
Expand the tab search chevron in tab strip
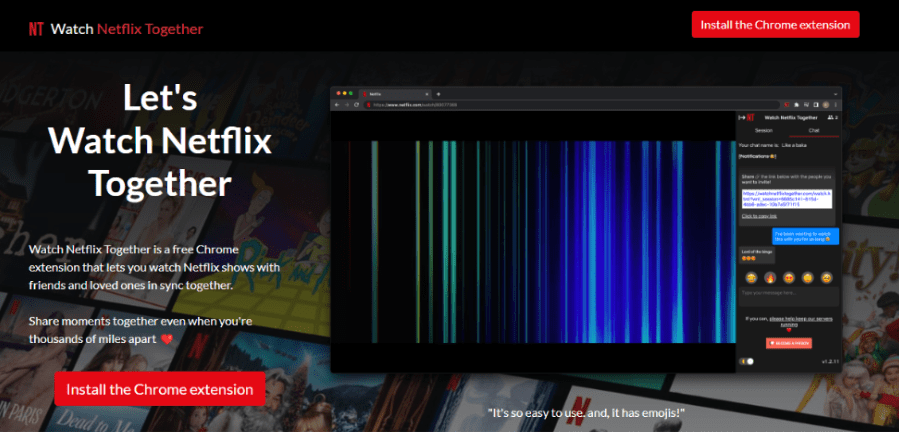(x=835, y=94)
